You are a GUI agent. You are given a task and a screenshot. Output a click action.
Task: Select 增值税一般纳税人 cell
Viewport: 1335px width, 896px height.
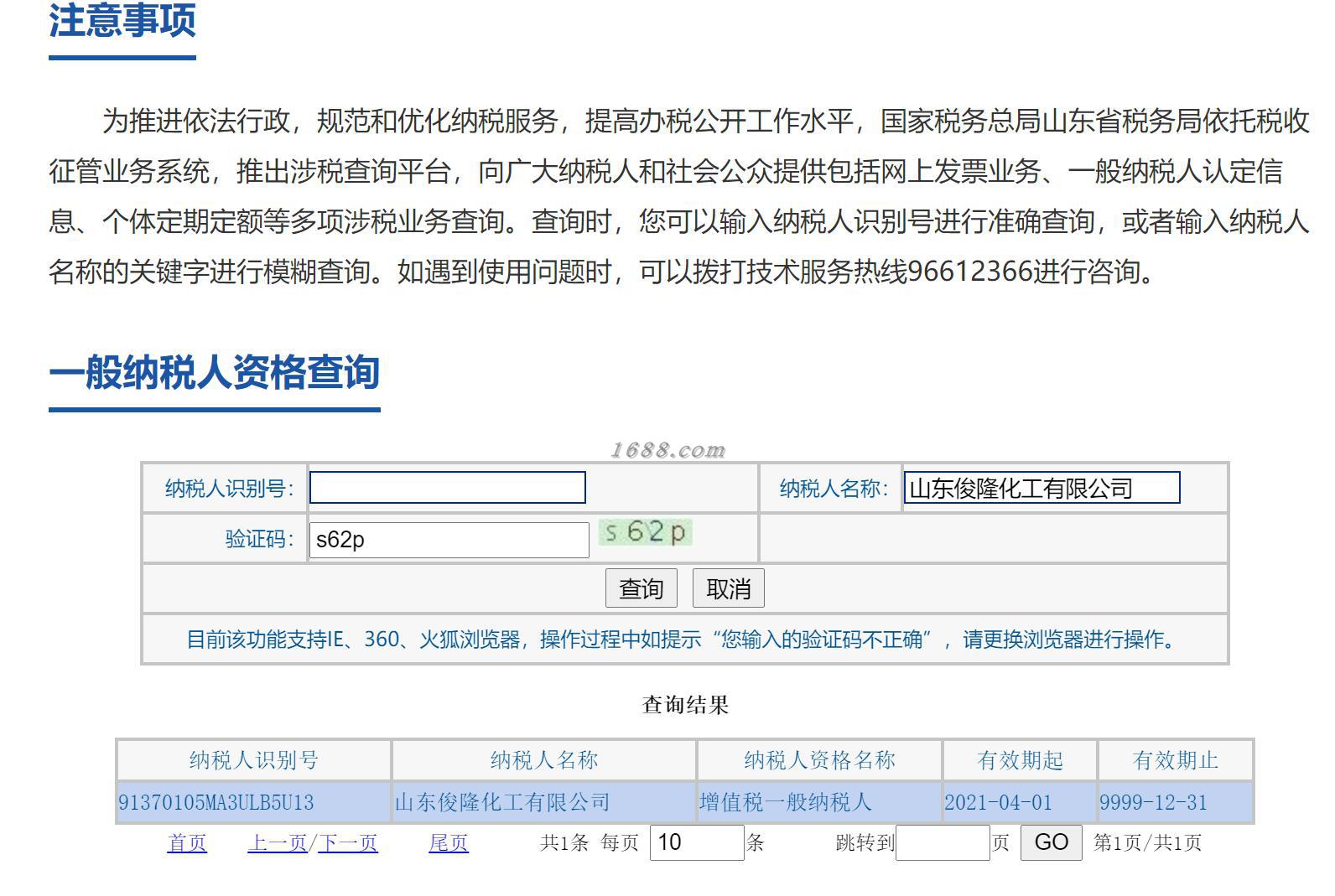819,802
